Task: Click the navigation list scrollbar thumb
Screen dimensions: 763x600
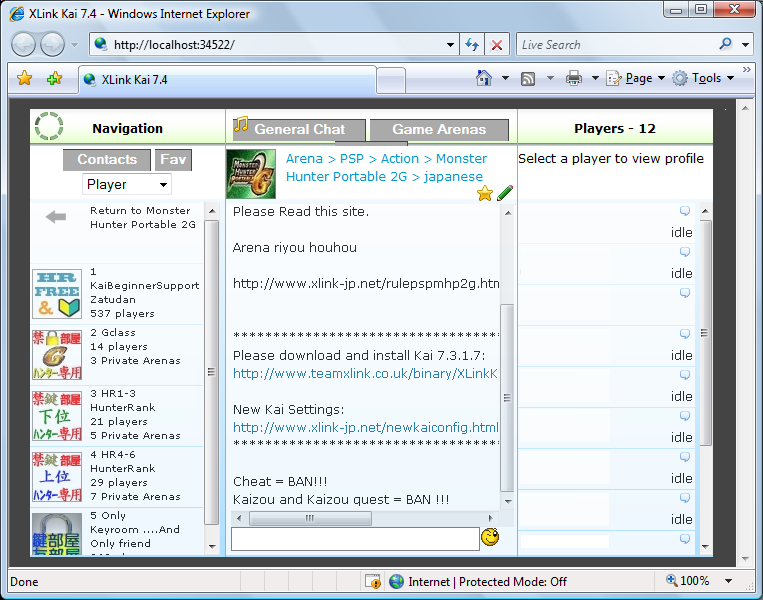Action: 211,372
